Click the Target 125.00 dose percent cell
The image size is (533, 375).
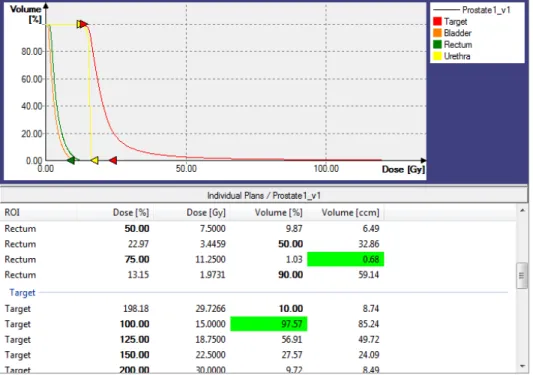(x=135, y=339)
